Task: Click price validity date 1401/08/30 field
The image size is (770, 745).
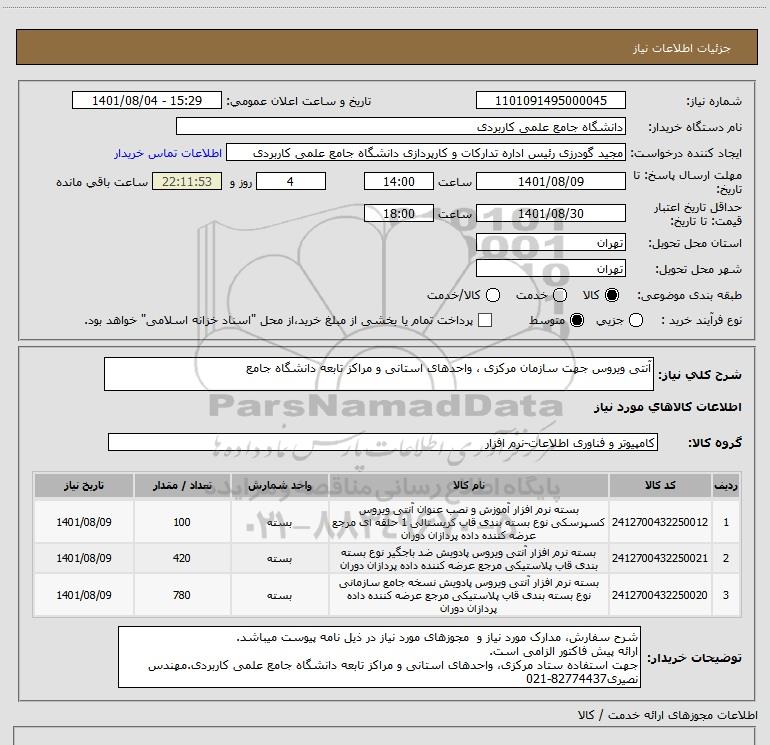Action: coord(550,213)
